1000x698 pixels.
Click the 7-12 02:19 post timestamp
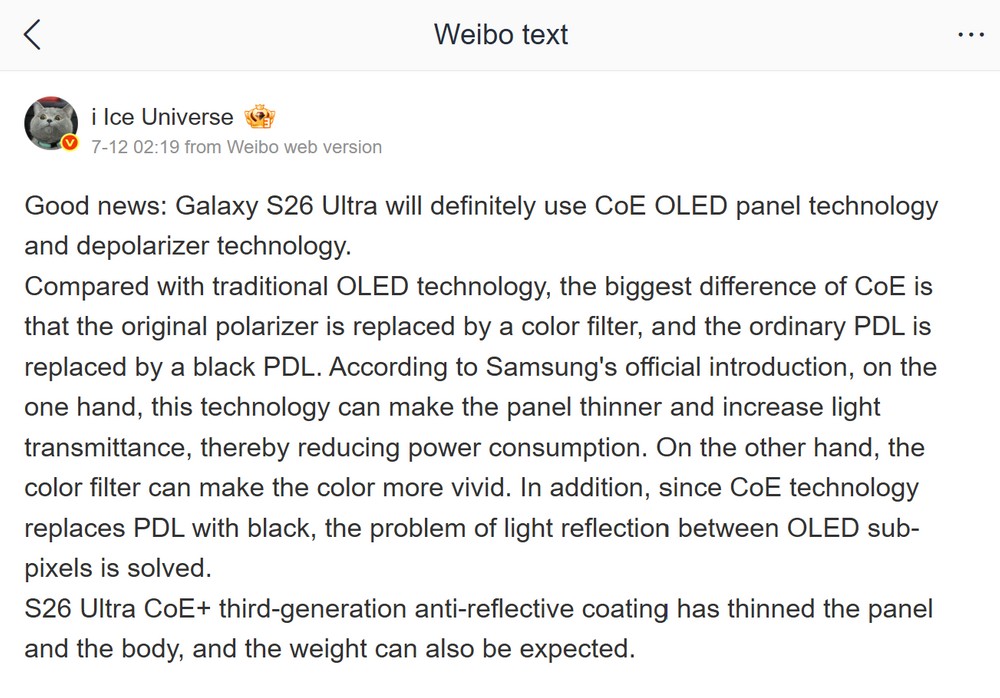135,147
